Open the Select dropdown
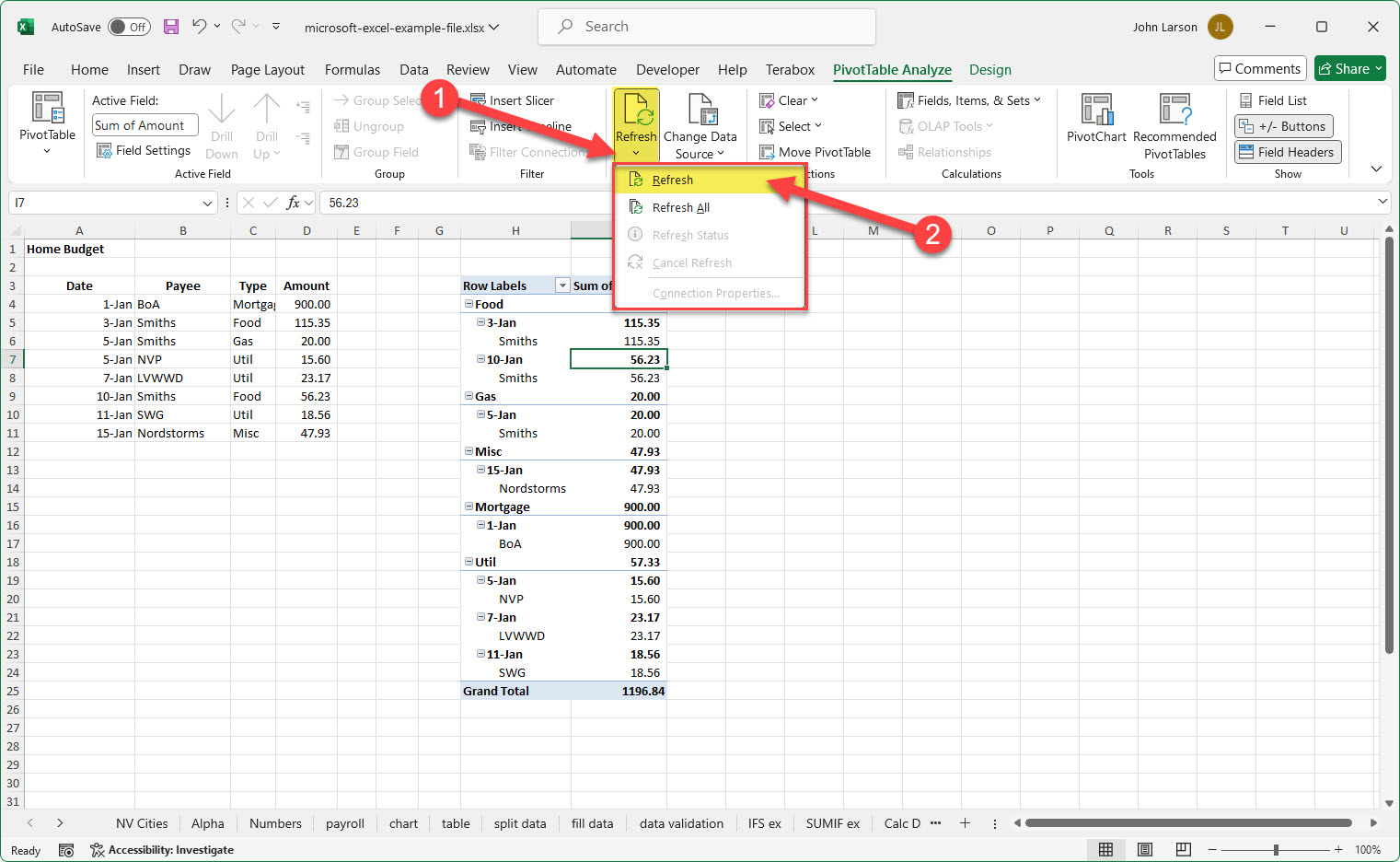 790,125
